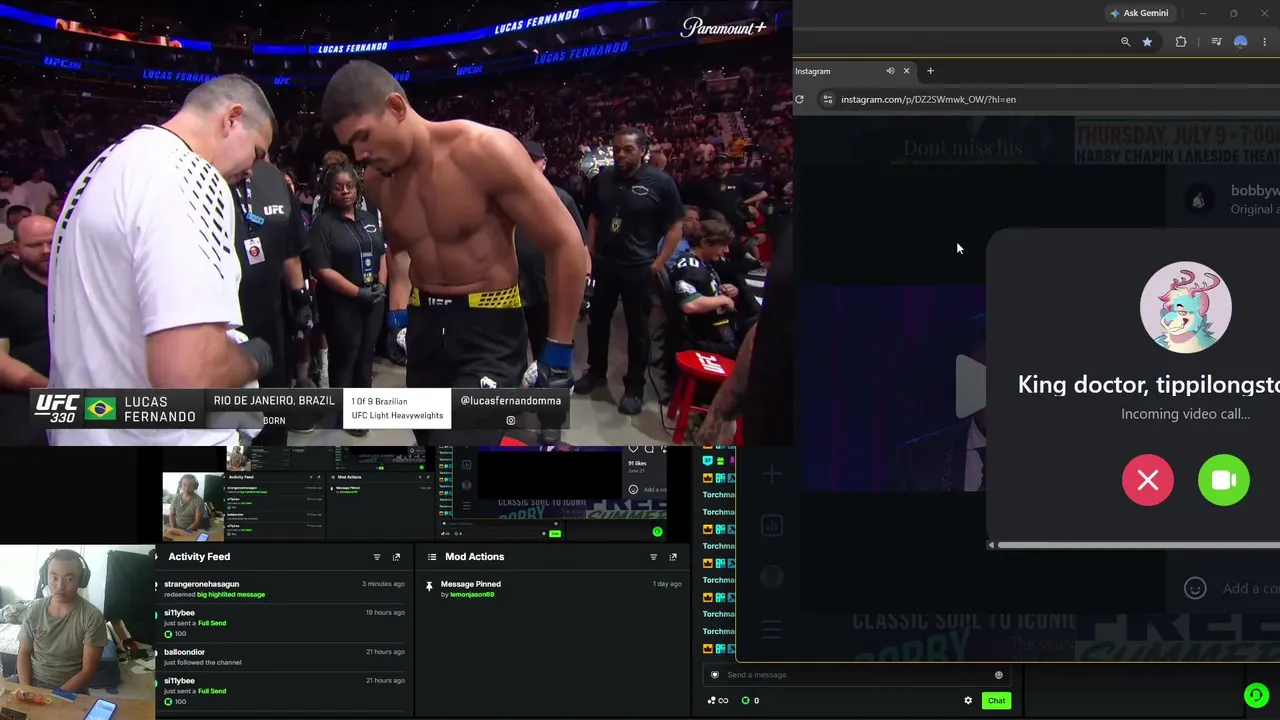Open the emoji picker in chat input

point(998,675)
